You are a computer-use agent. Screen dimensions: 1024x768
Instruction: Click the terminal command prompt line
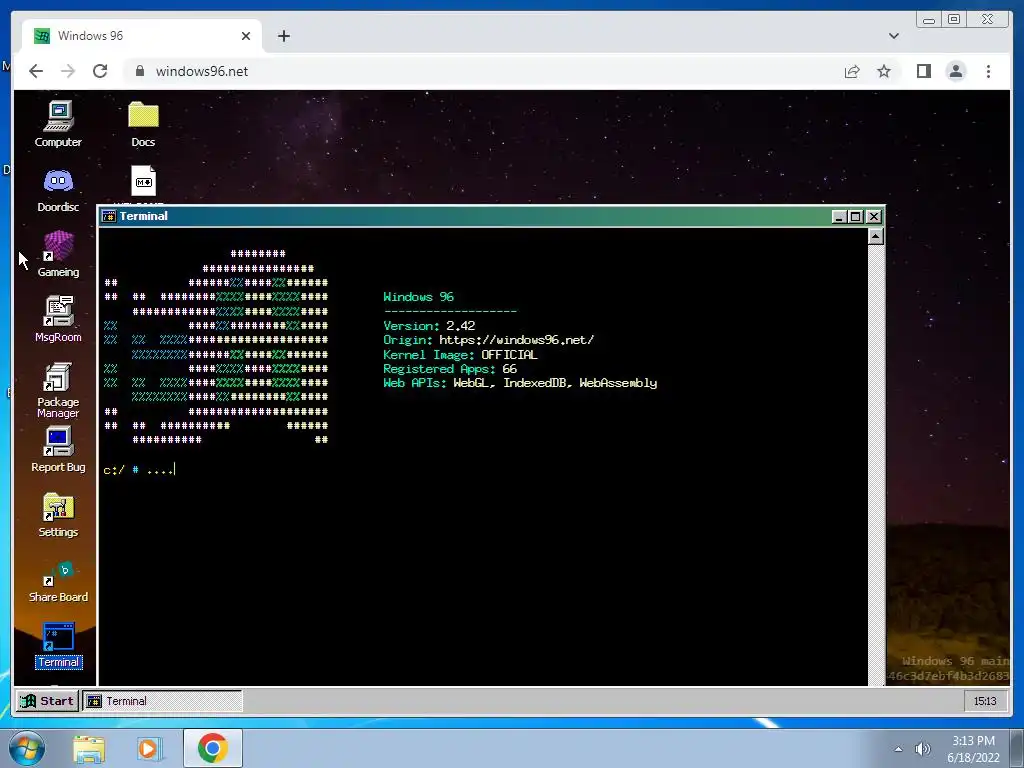140,470
